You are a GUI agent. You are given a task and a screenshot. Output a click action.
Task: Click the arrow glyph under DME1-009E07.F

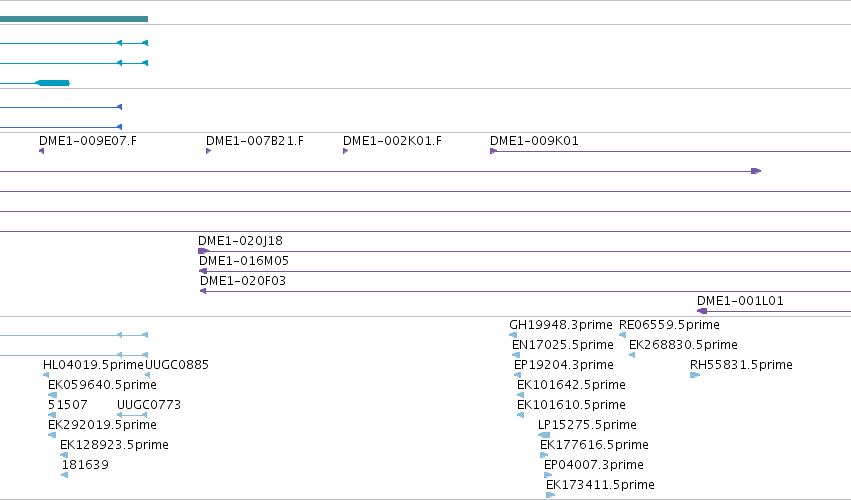(41, 151)
